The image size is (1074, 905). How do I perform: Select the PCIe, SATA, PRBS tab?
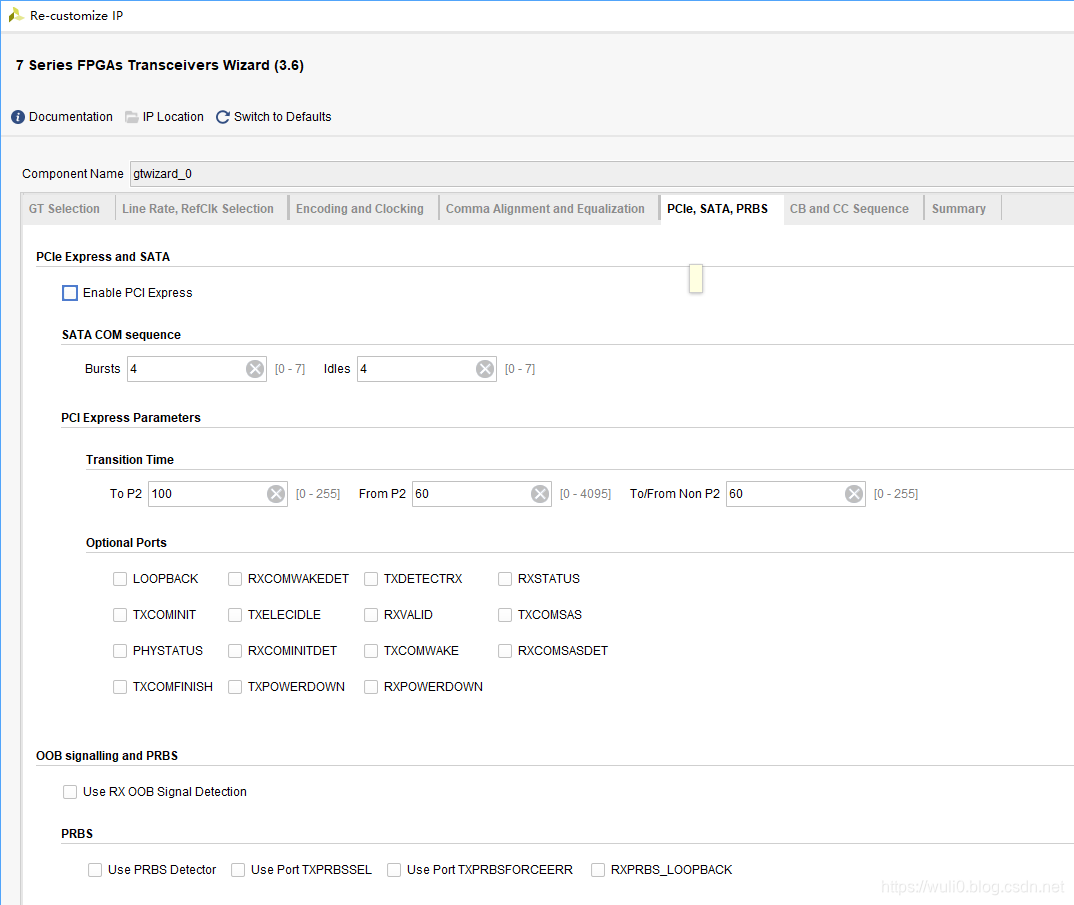(718, 209)
